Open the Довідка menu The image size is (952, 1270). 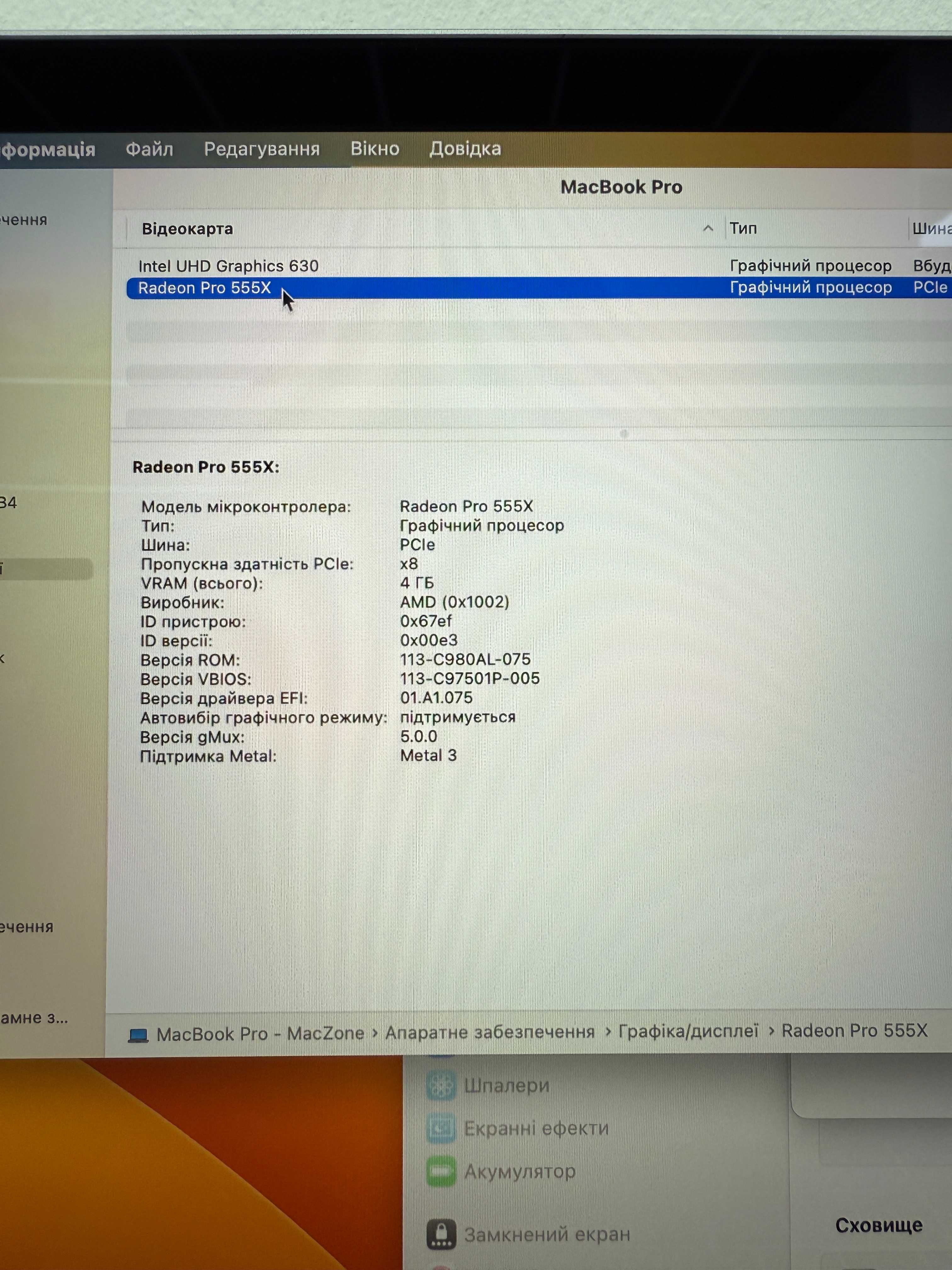[465, 149]
